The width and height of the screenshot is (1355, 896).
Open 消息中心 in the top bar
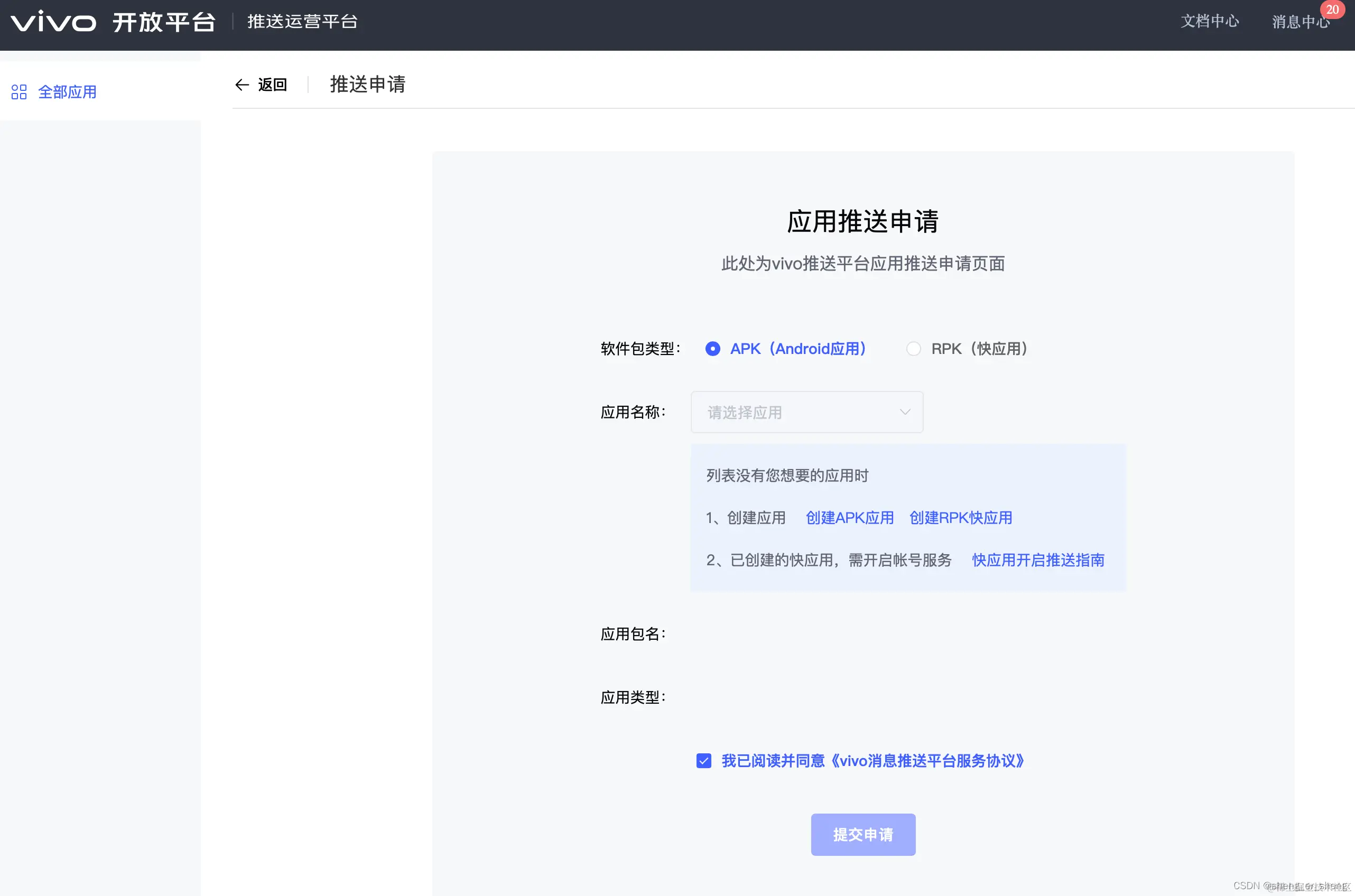tap(1301, 22)
